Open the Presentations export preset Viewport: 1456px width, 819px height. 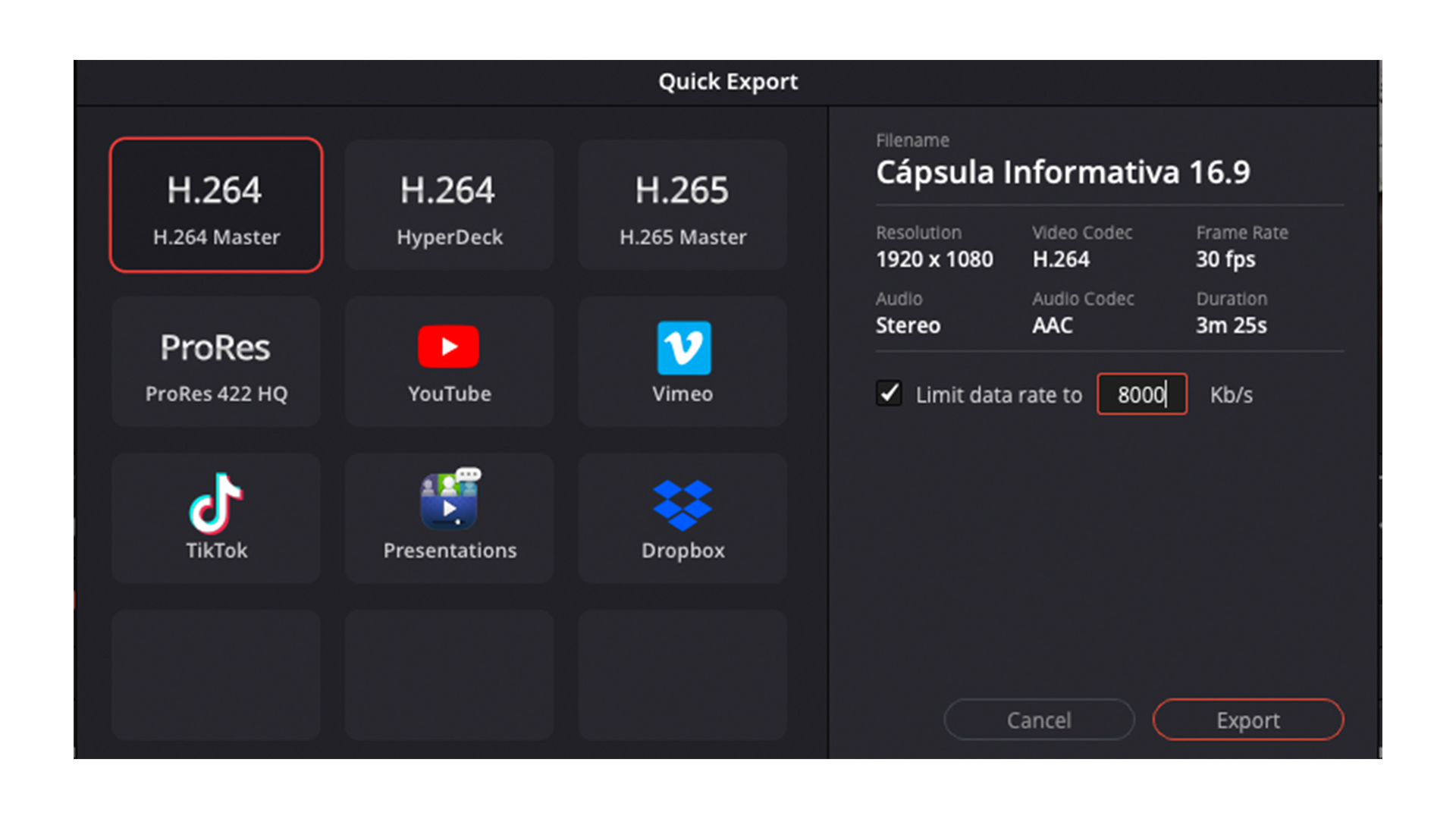[449, 518]
